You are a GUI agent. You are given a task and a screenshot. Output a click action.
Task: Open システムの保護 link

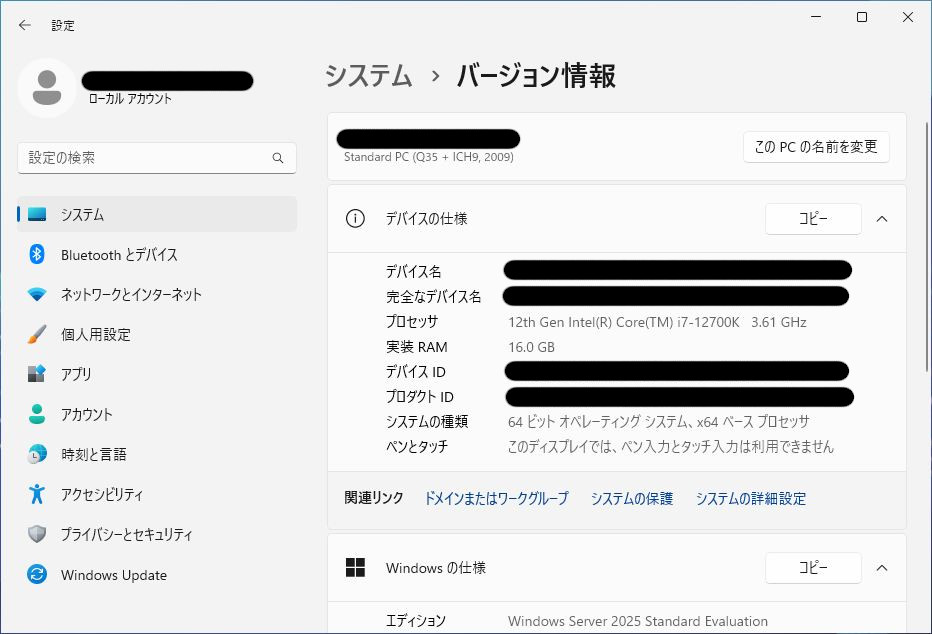click(632, 498)
